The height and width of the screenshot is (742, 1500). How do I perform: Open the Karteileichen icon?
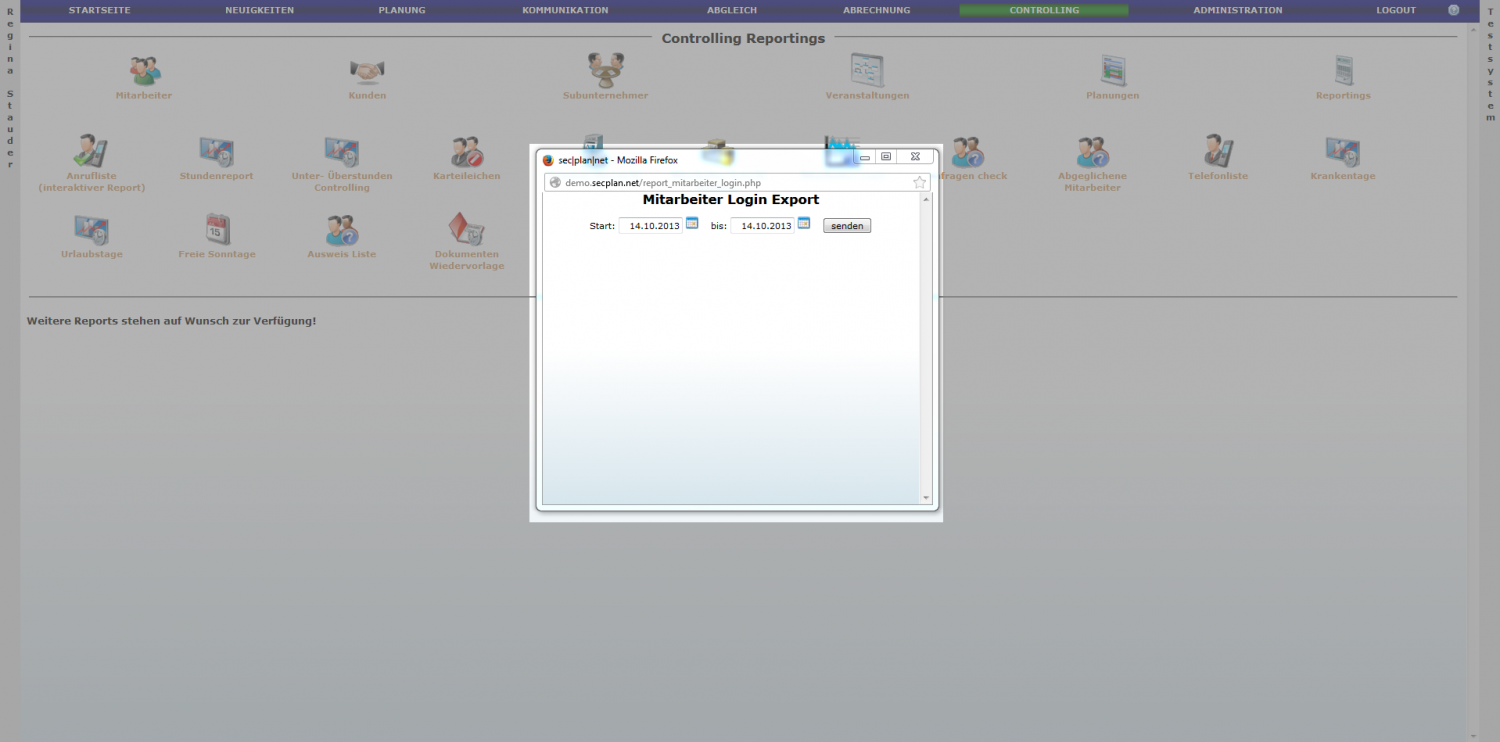[466, 151]
